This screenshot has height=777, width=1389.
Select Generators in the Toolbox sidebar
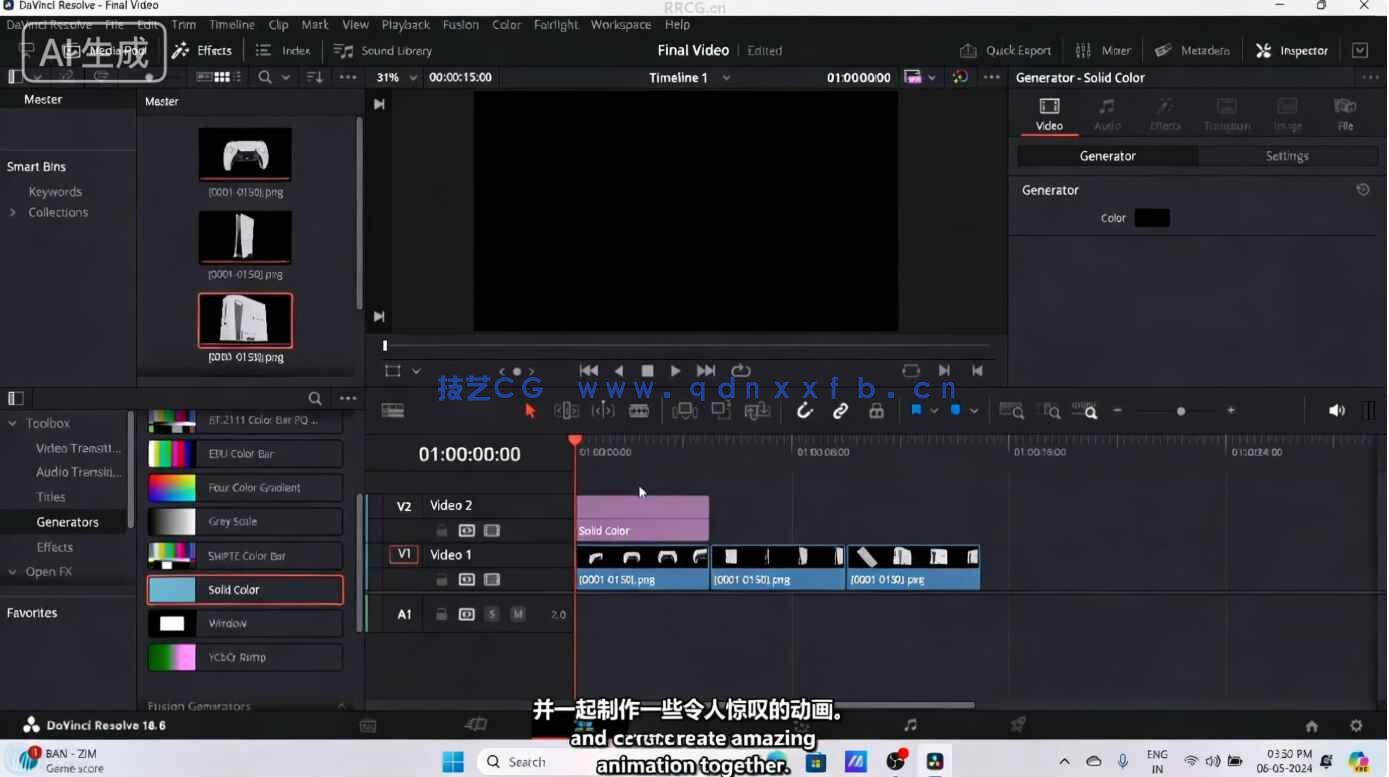pos(67,521)
